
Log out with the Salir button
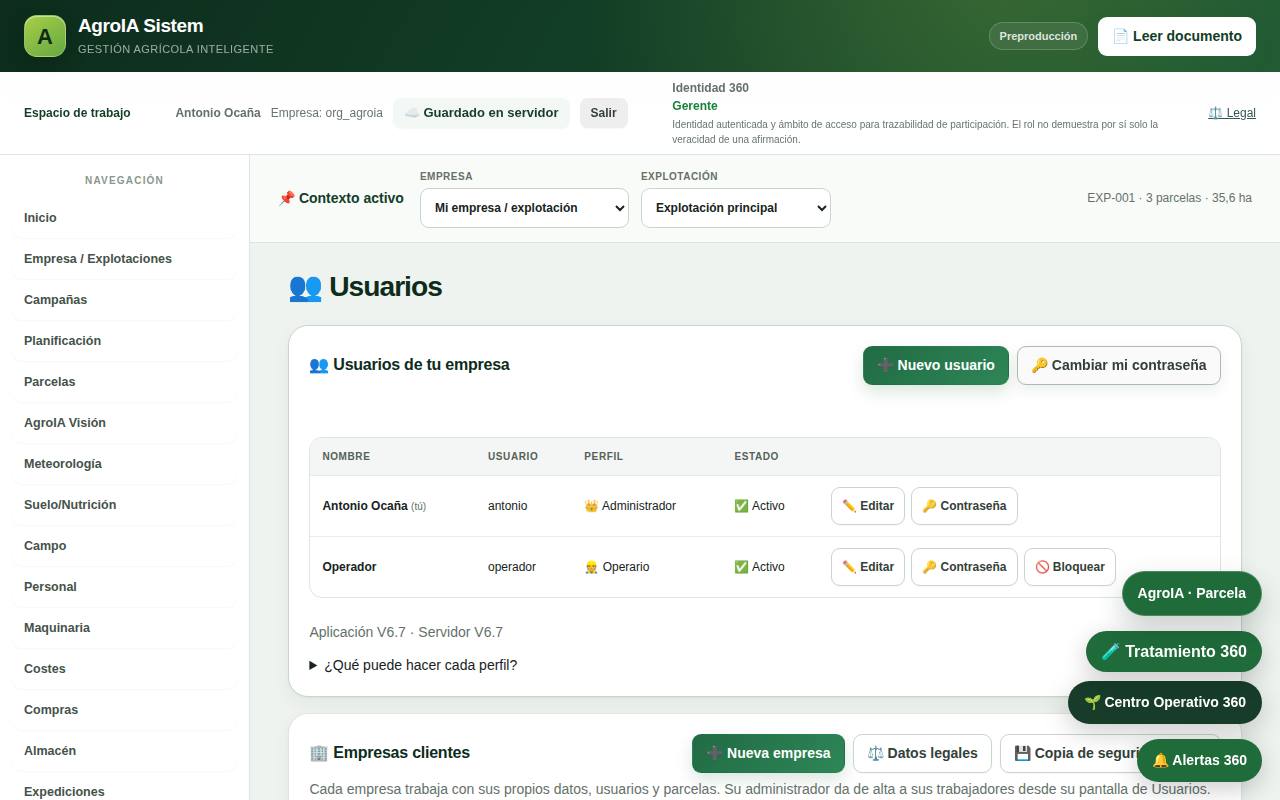[x=604, y=113]
